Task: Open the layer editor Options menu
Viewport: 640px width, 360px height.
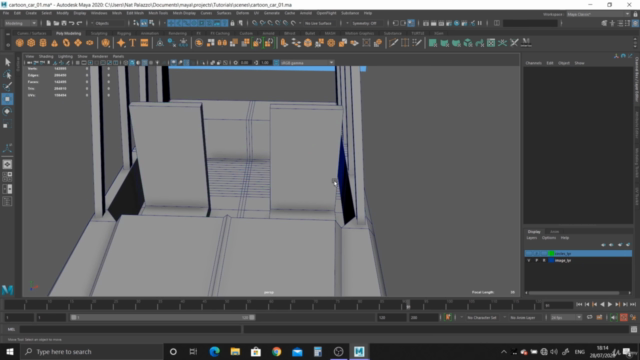Action: 549,238
